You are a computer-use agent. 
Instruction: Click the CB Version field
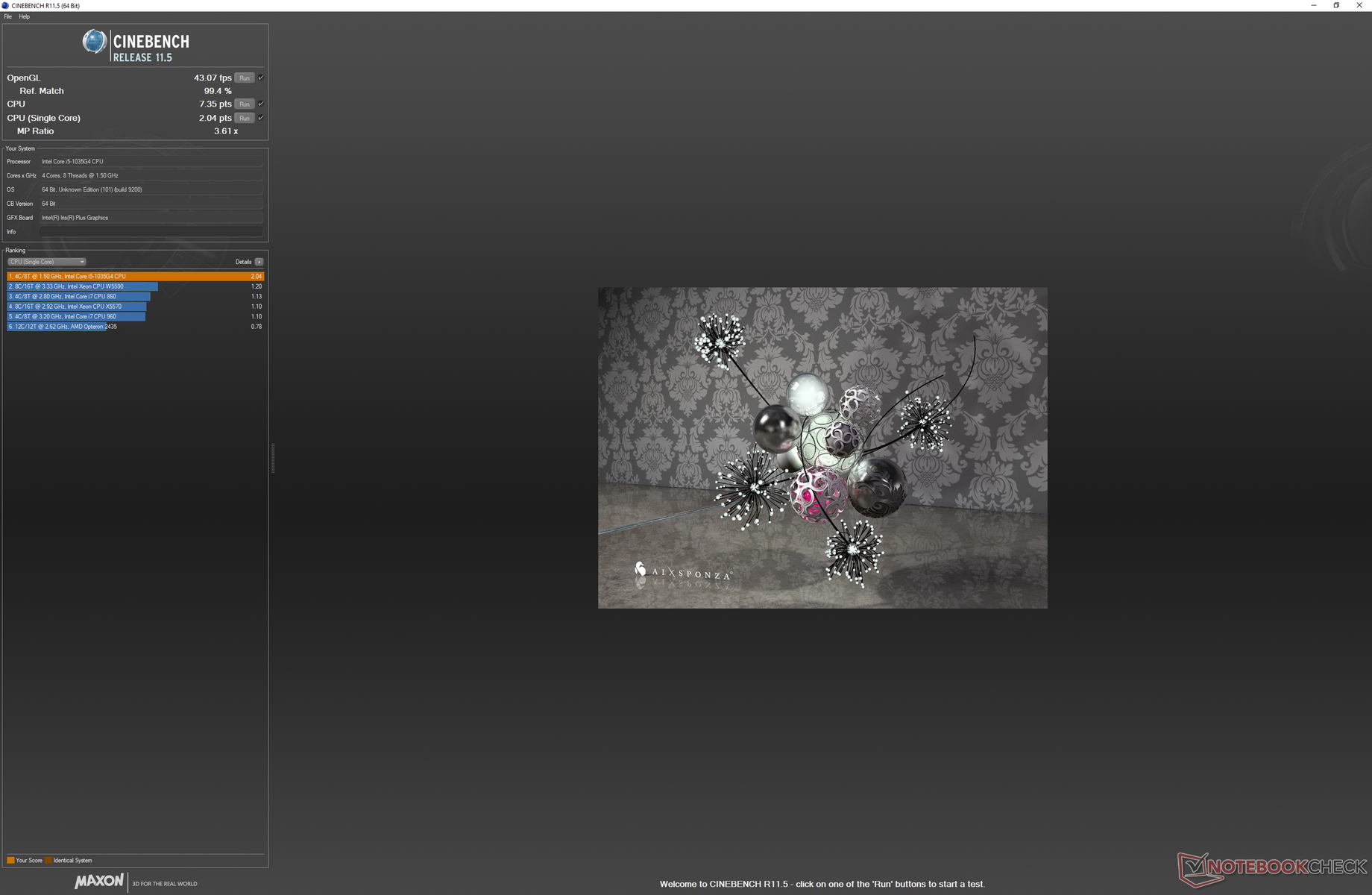pyautogui.click(x=151, y=204)
